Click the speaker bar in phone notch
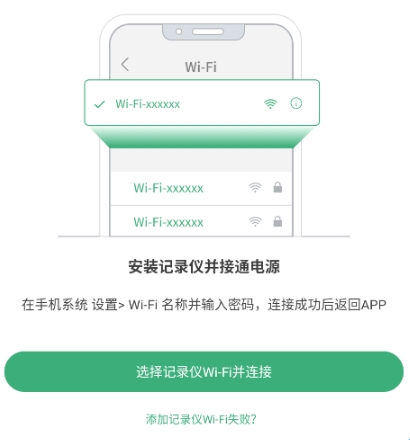This screenshot has width=410, height=440. pos(208,32)
